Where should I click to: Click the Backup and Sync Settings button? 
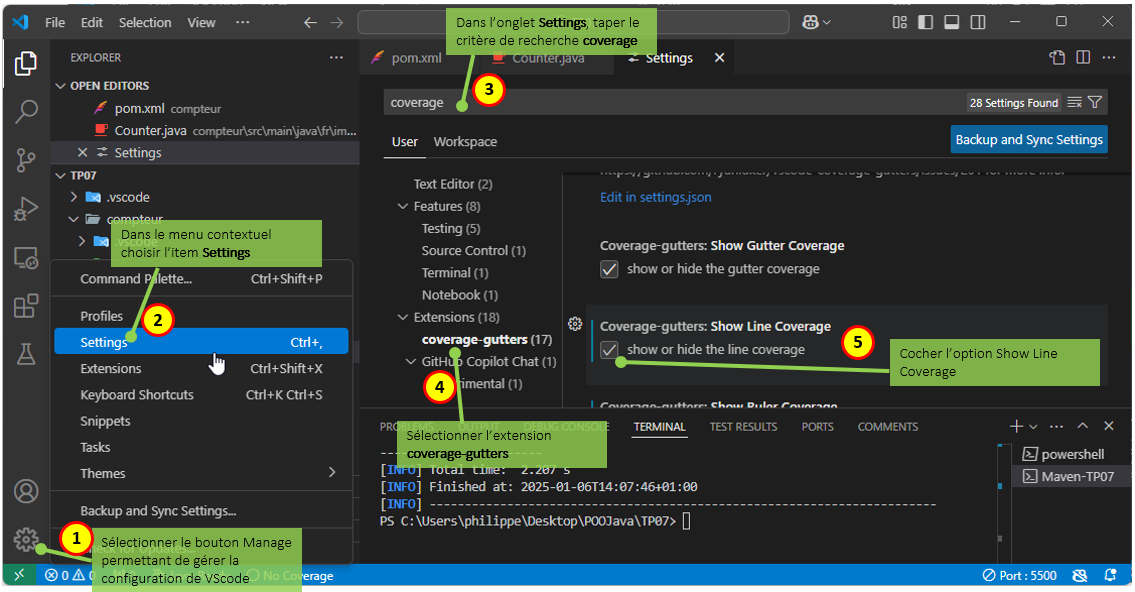coord(1029,140)
